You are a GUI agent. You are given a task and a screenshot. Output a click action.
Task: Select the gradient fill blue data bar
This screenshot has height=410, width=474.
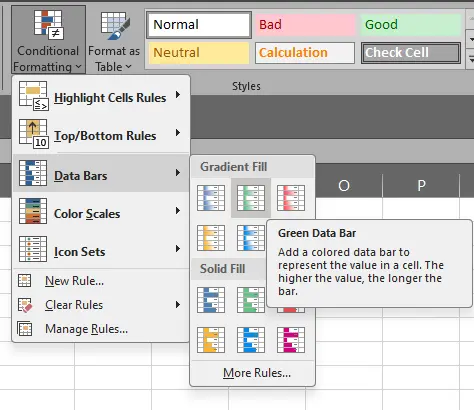point(211,198)
